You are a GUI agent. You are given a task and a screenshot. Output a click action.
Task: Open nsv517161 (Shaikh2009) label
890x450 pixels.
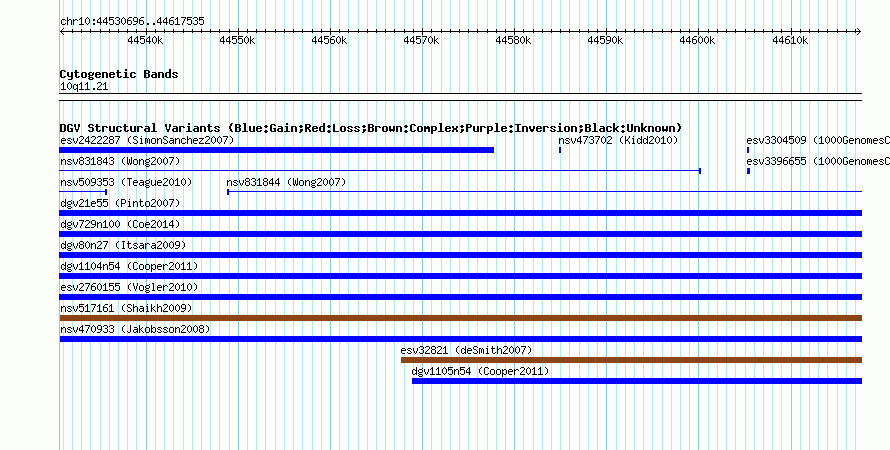126,308
